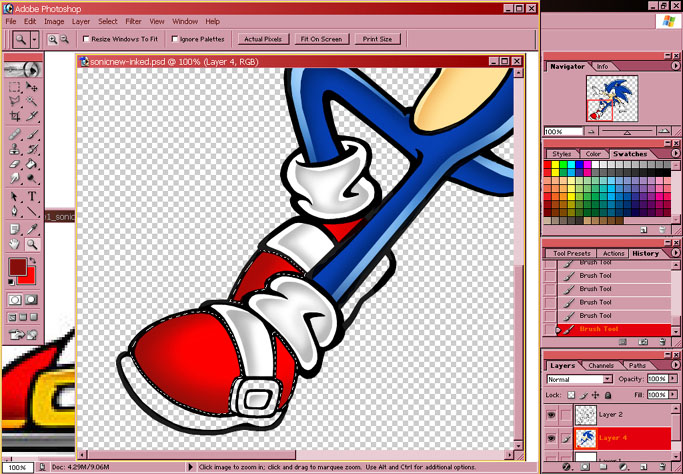683x474 pixels.
Task: Open History panel flyout menu
Action: (675, 253)
